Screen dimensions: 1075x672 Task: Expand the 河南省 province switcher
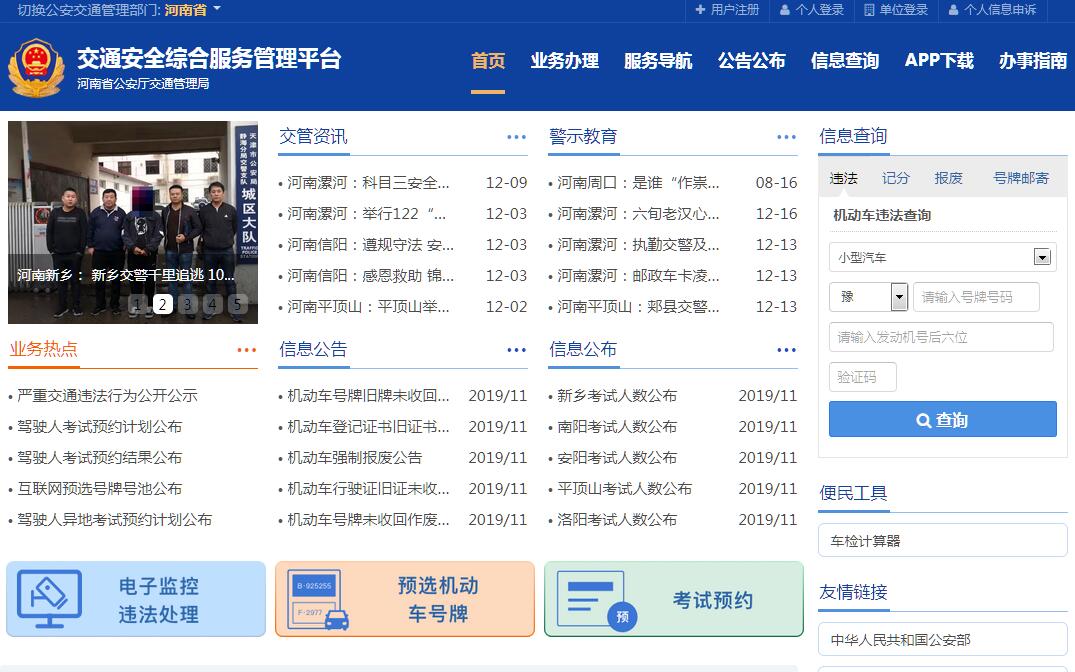(x=192, y=10)
